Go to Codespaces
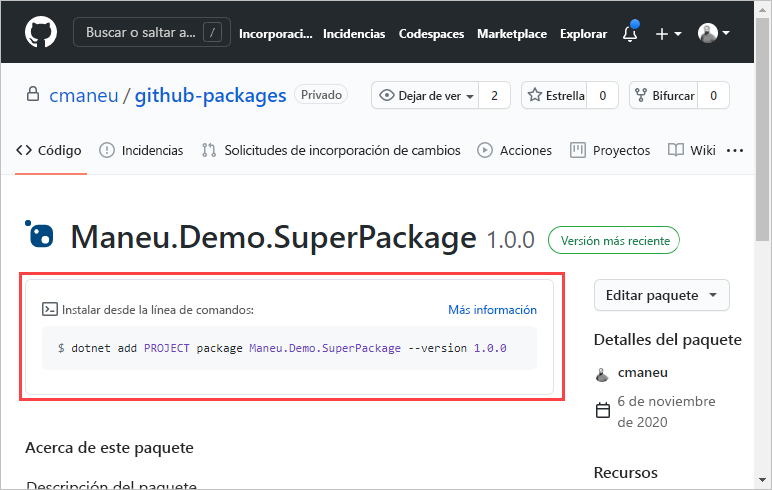772x490 pixels. point(431,33)
